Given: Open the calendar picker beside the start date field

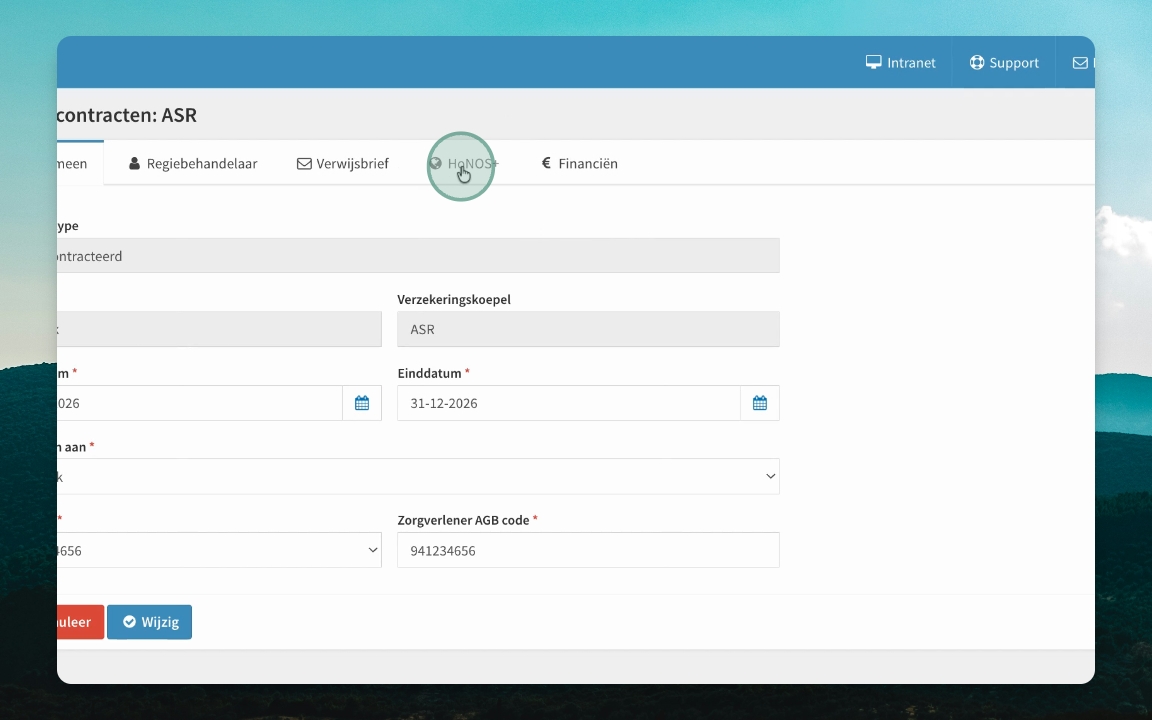Looking at the screenshot, I should (x=361, y=403).
